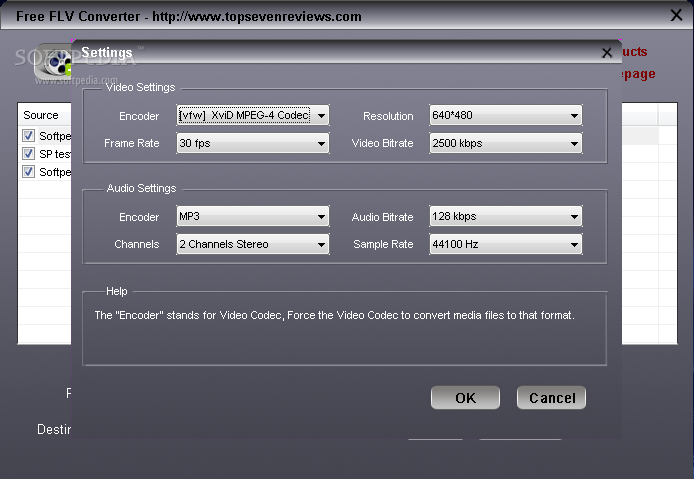Viewport: 694px width, 479px height.
Task: Uncheck the third Softpe source file checkbox
Action: point(28,171)
